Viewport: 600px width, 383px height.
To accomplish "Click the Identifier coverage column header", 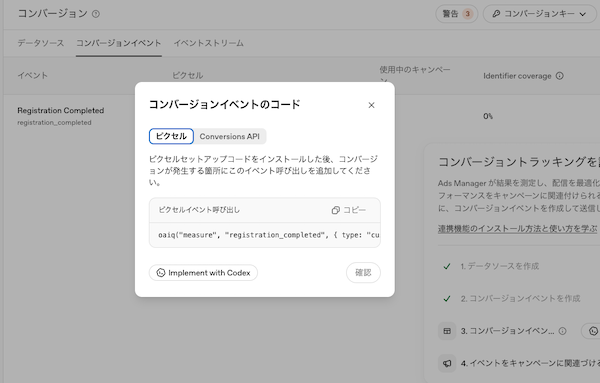I will (517, 76).
